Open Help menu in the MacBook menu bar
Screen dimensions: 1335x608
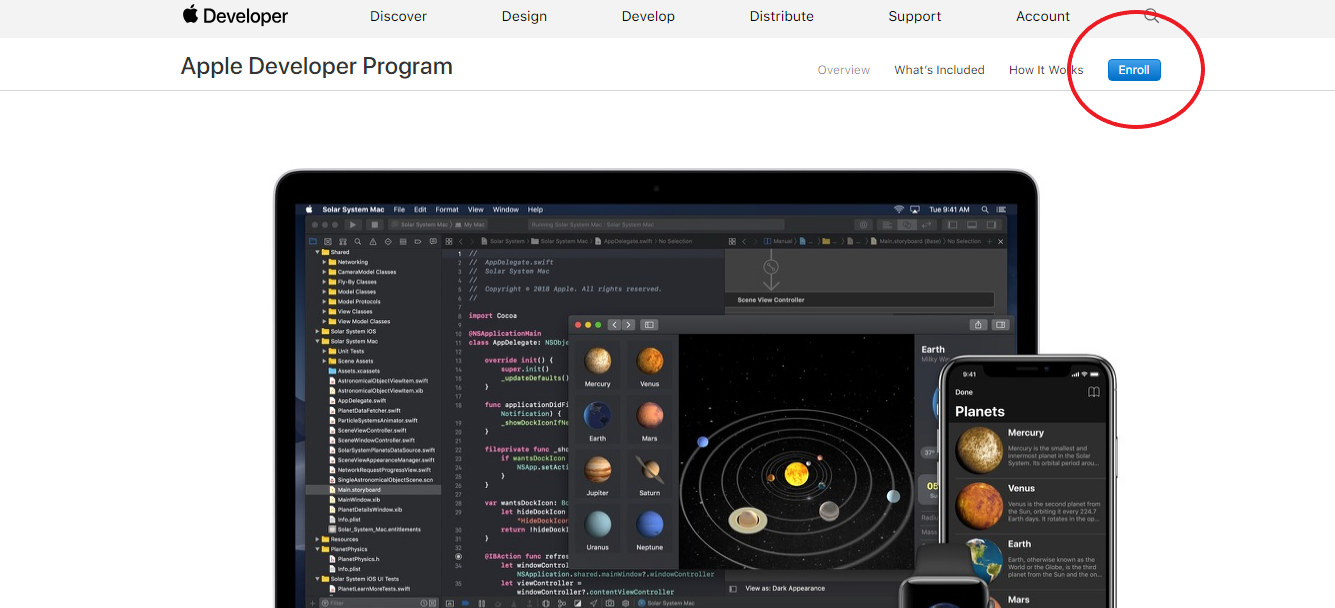(535, 210)
